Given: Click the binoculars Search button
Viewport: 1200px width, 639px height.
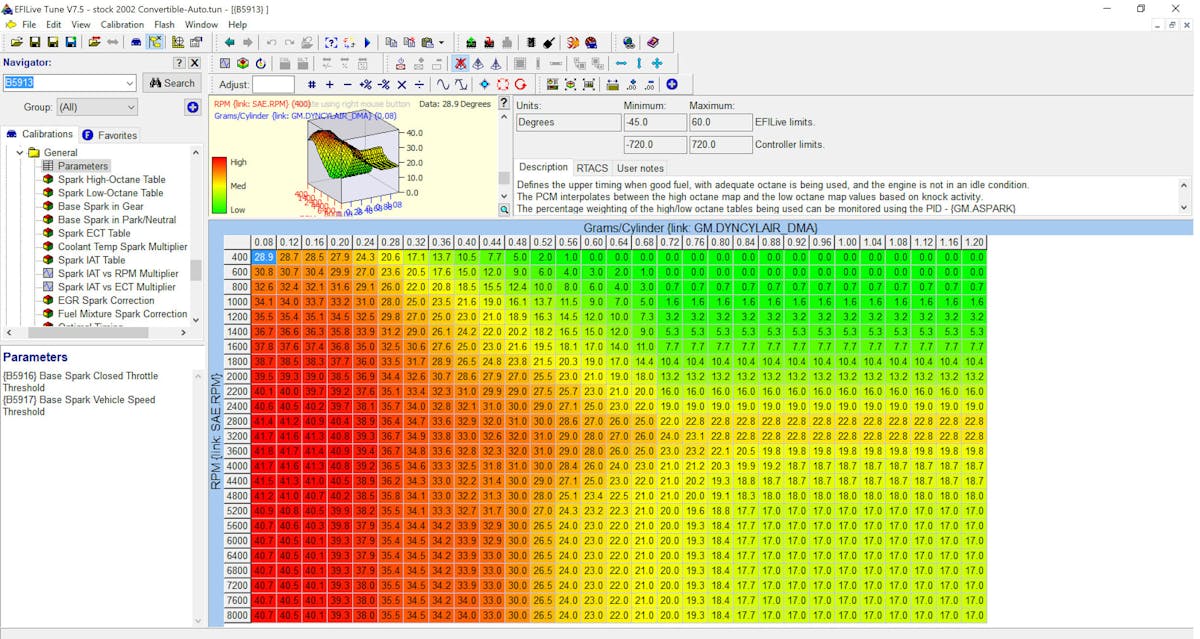Looking at the screenshot, I should (172, 83).
